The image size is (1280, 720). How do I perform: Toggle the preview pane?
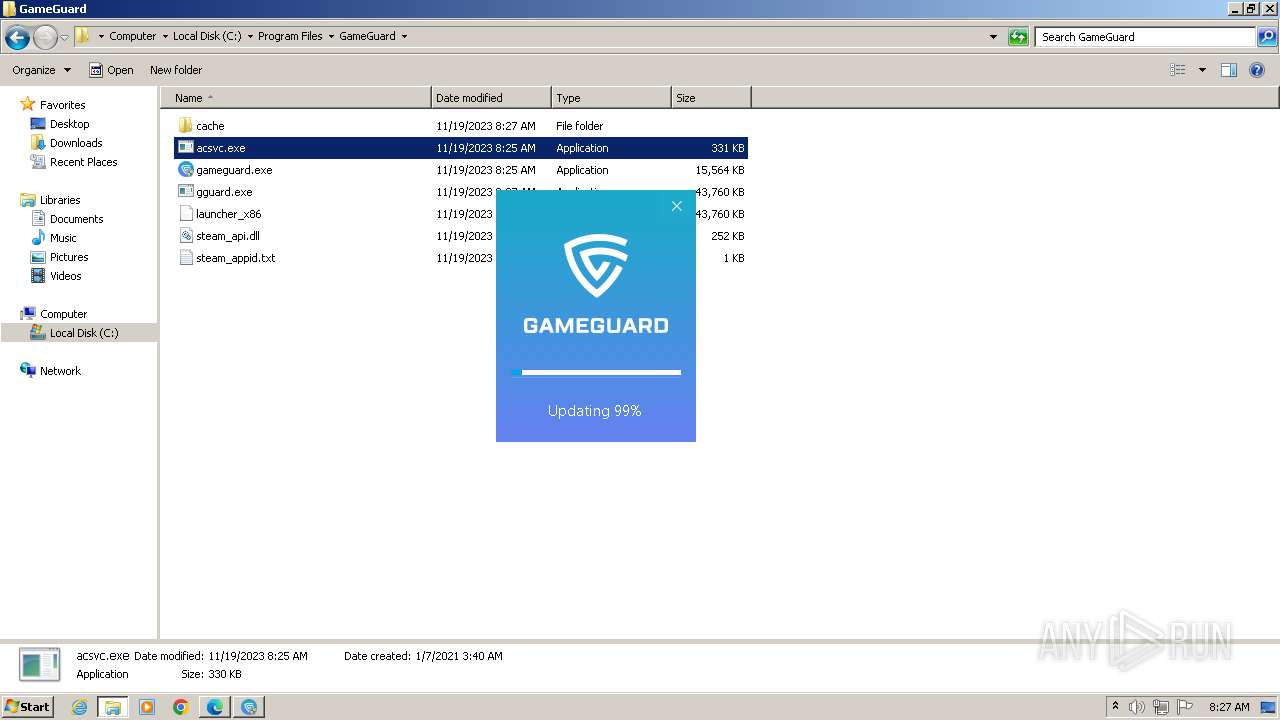coord(1229,70)
